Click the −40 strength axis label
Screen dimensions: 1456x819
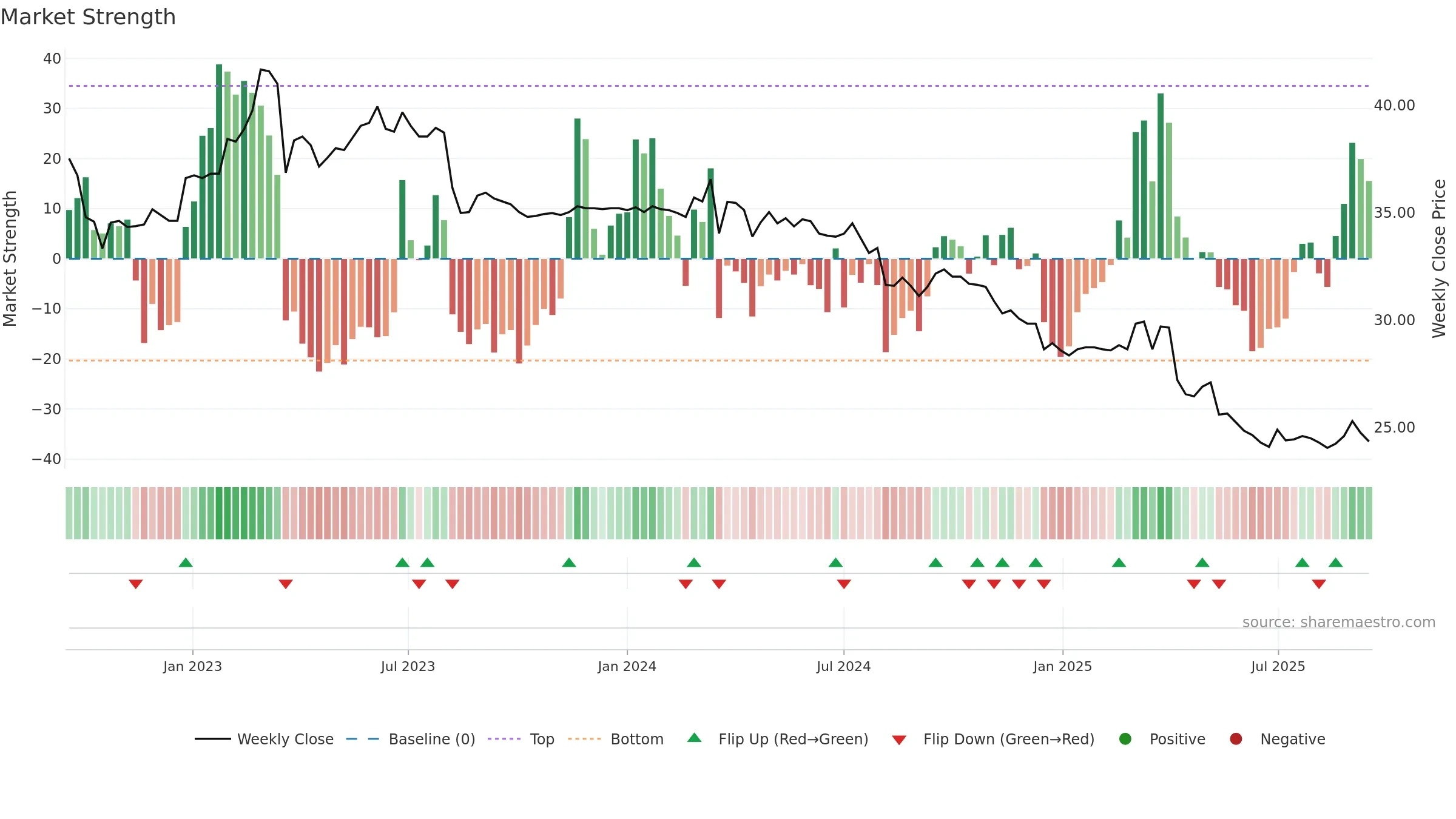pyautogui.click(x=46, y=459)
